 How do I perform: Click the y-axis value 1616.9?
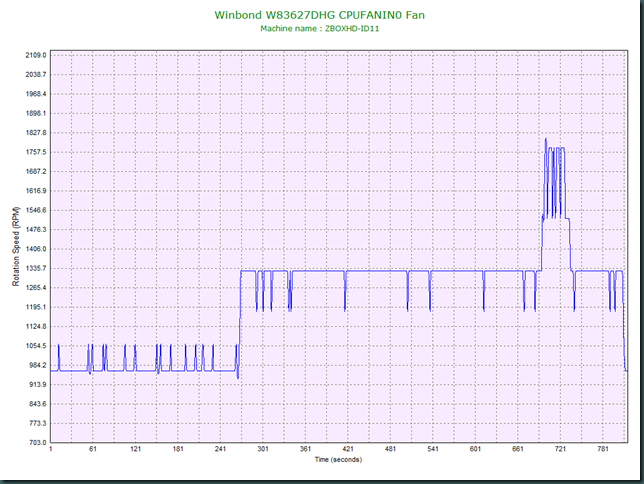pyautogui.click(x=36, y=191)
